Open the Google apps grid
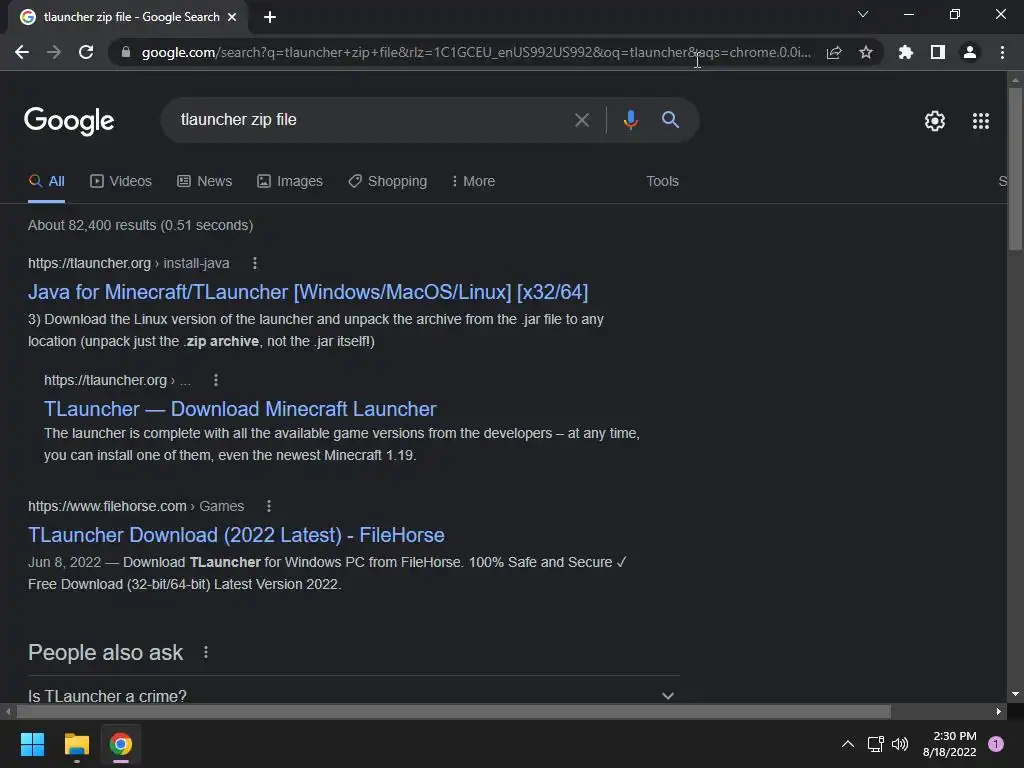 coord(981,121)
